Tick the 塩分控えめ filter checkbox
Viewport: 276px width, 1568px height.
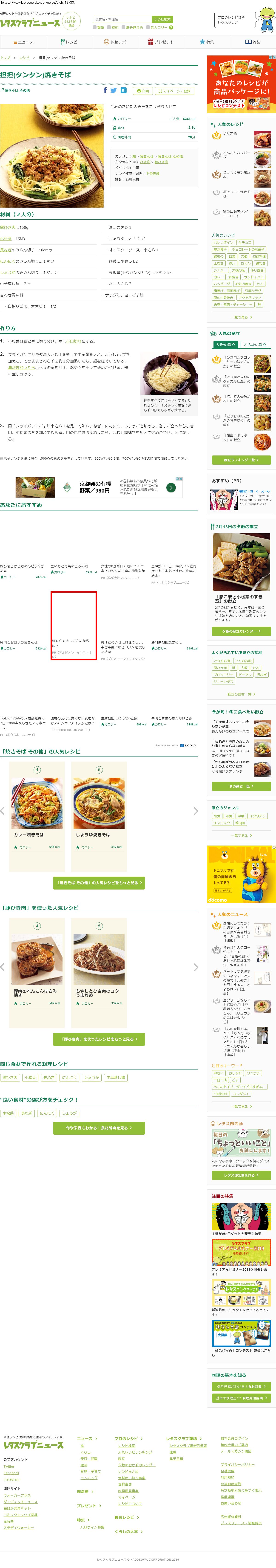(123, 27)
